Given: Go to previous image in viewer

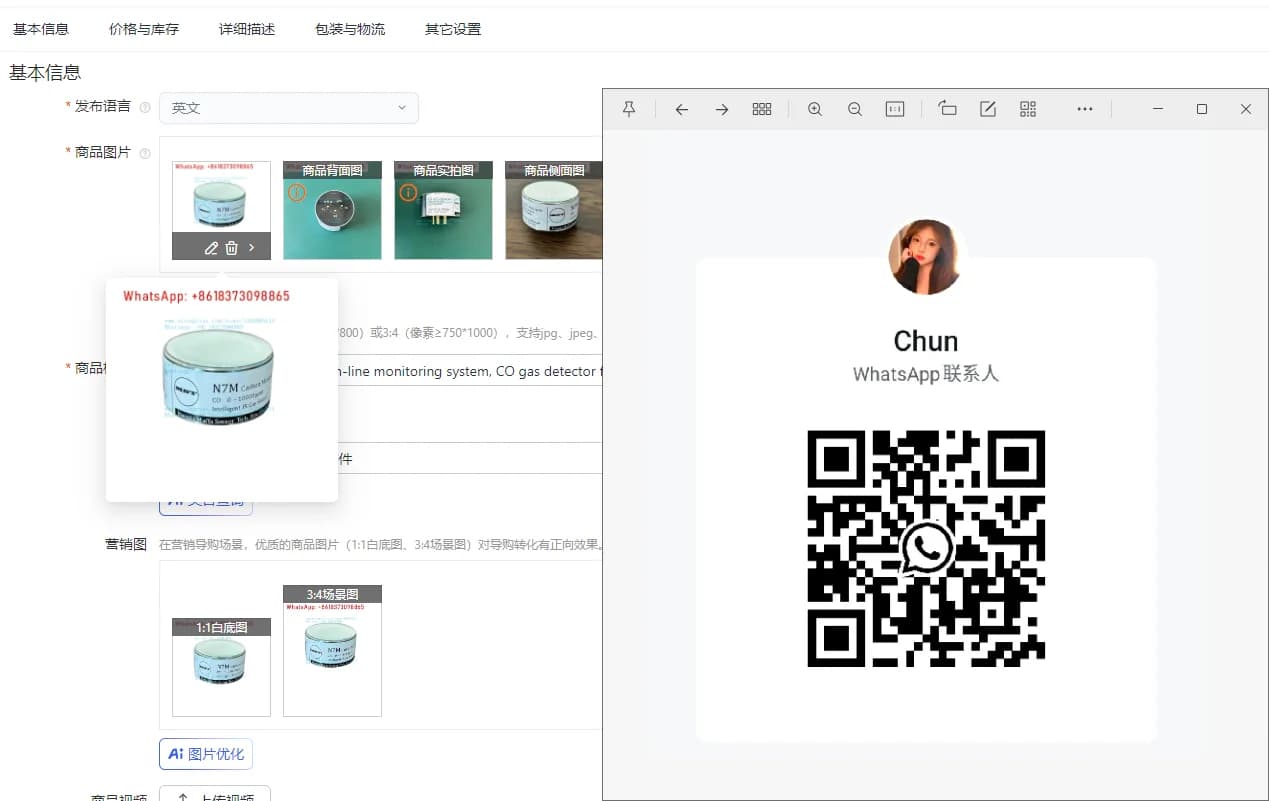Looking at the screenshot, I should point(682,109).
